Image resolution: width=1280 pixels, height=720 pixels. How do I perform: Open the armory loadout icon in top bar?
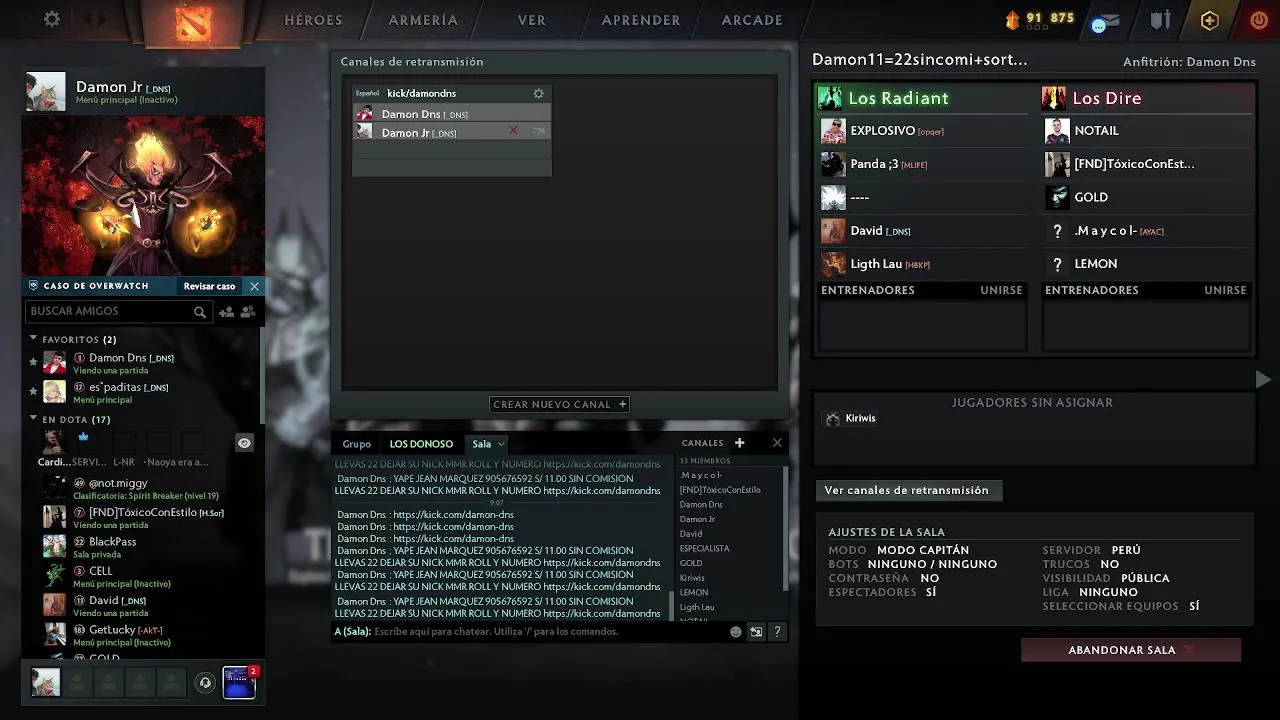(x=1160, y=20)
